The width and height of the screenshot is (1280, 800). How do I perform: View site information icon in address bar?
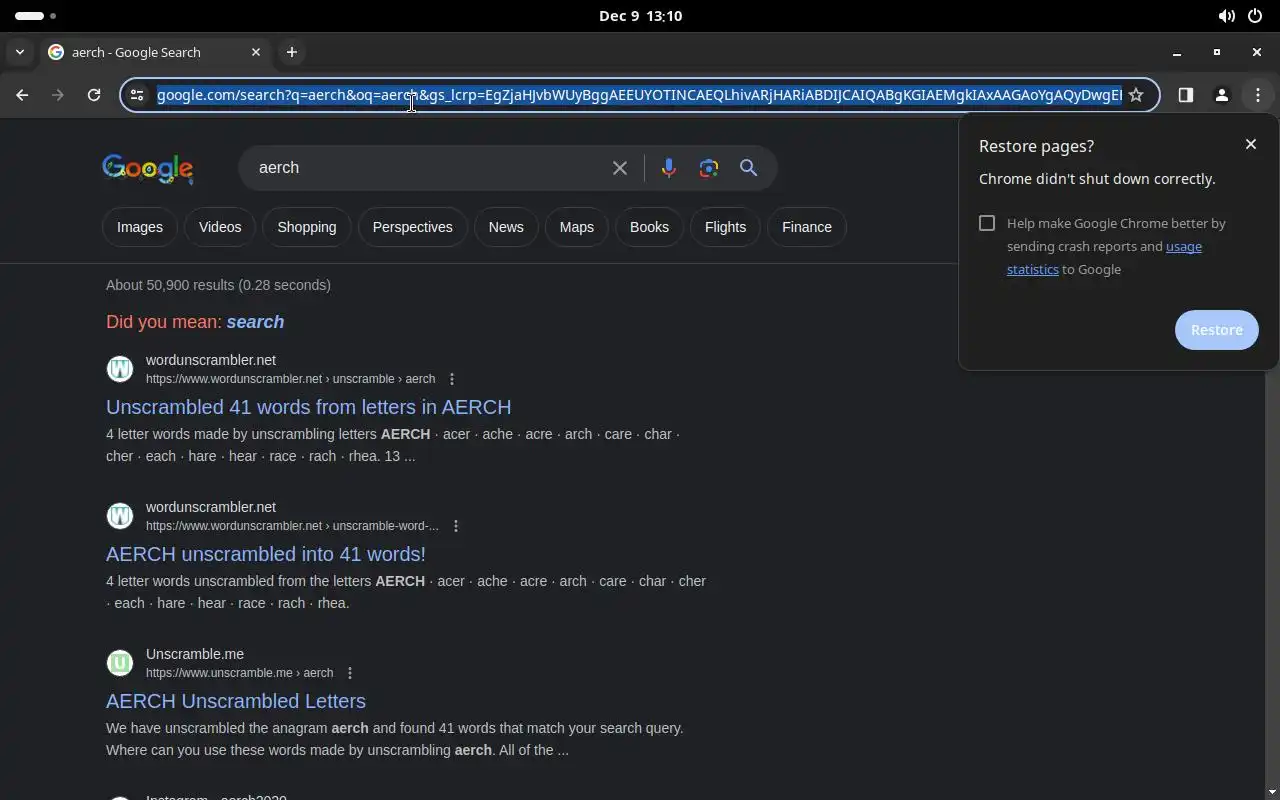point(138,95)
